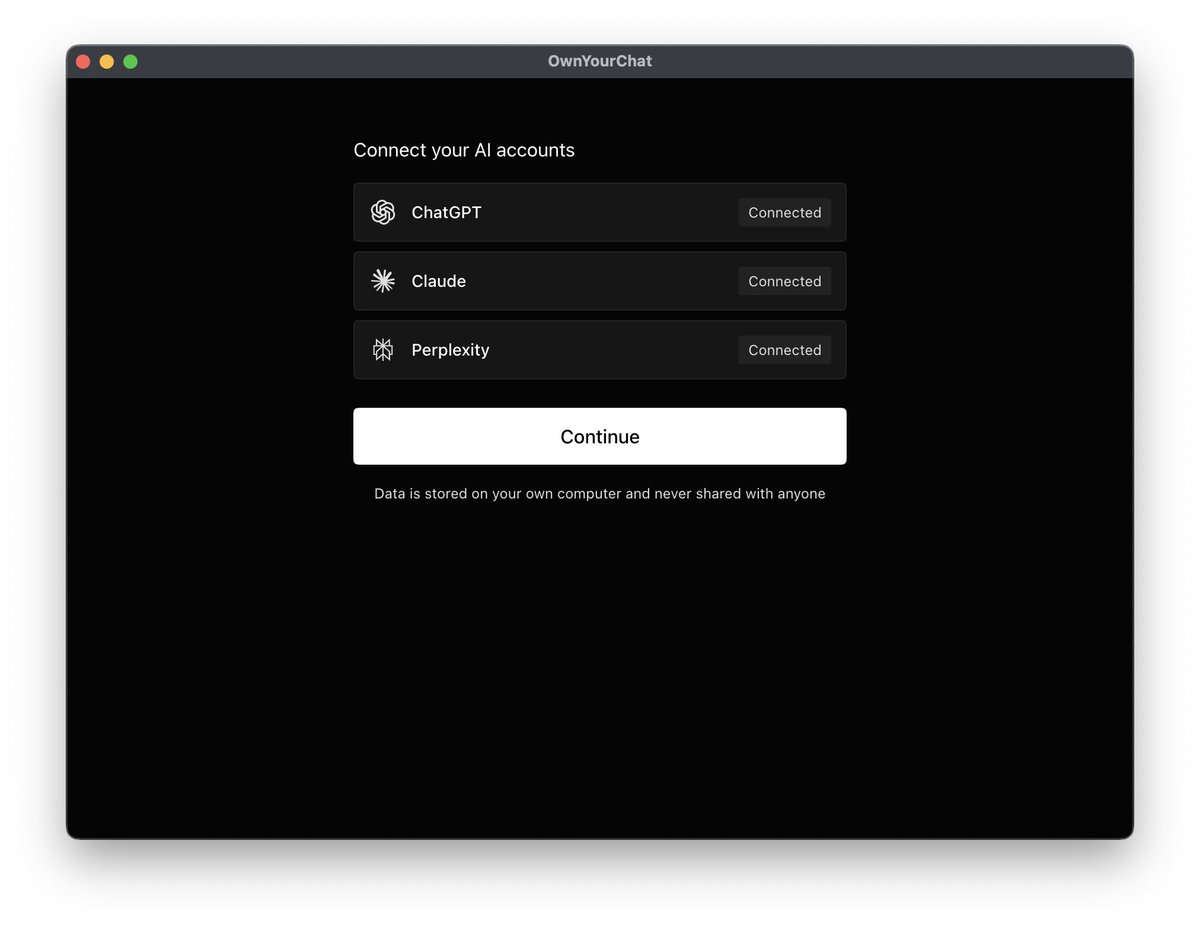The image size is (1200, 927).
Task: Click the Perplexity logo icon
Action: [x=383, y=350]
